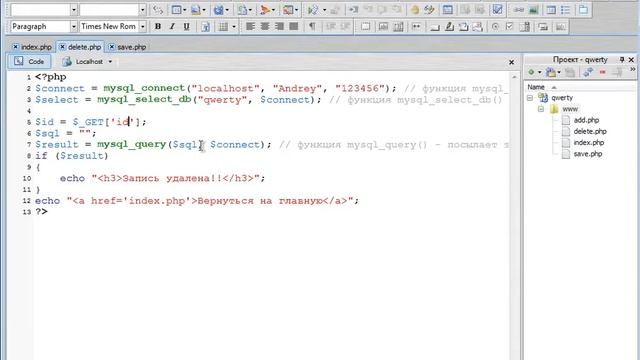The height and width of the screenshot is (360, 640).
Task: Align text to the left
Action: click(250, 27)
